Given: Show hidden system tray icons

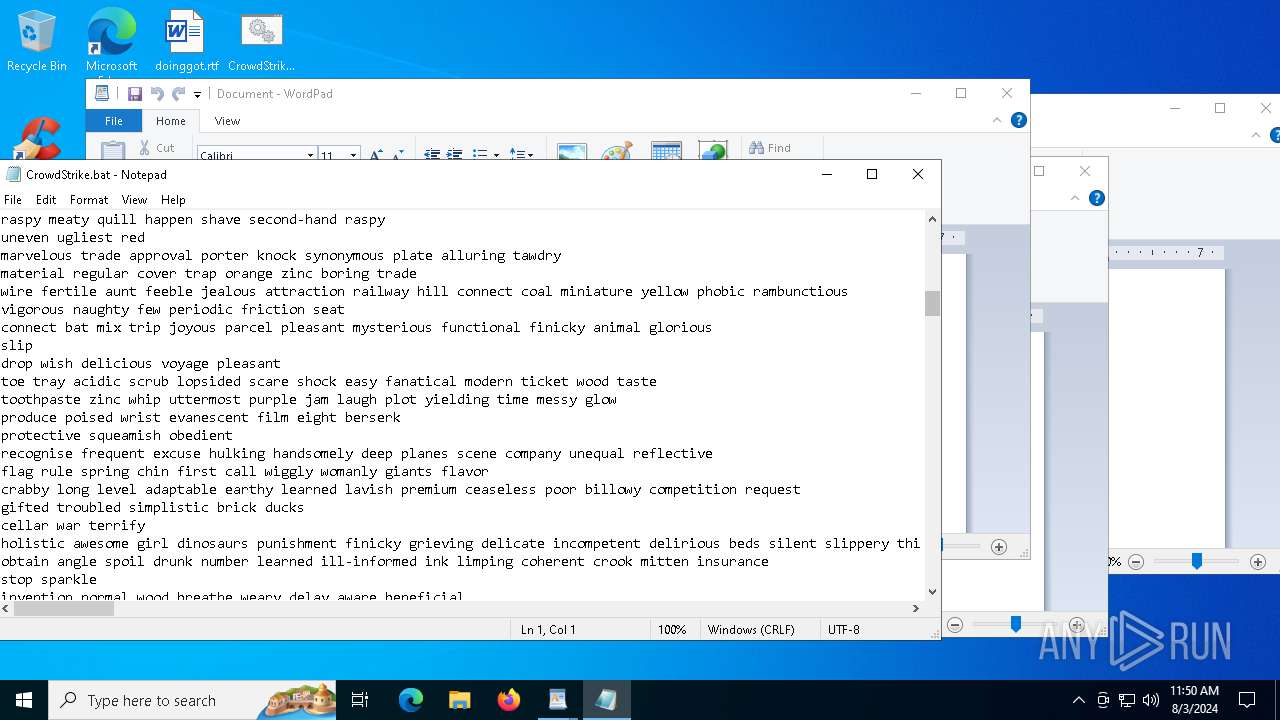Looking at the screenshot, I should [x=1078, y=700].
